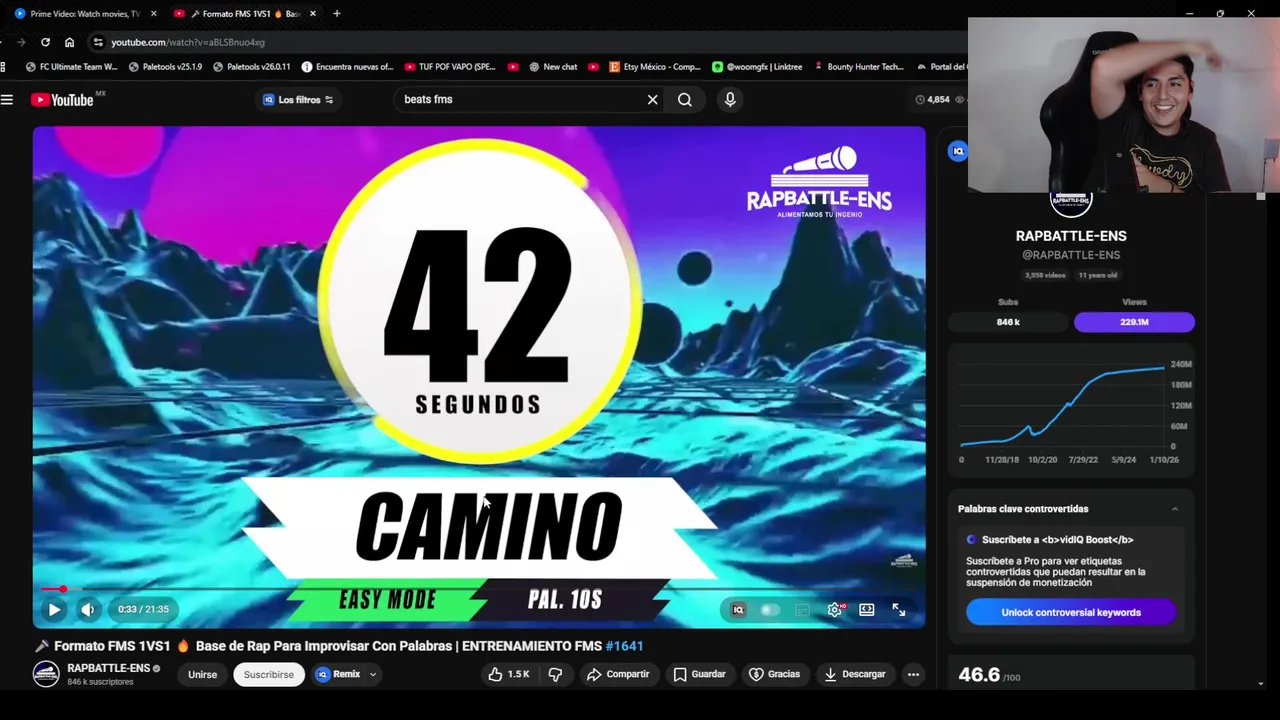Click RAPBATTLE-ENS title in vidIQ panel
This screenshot has width=1280, height=720.
coord(1071,236)
